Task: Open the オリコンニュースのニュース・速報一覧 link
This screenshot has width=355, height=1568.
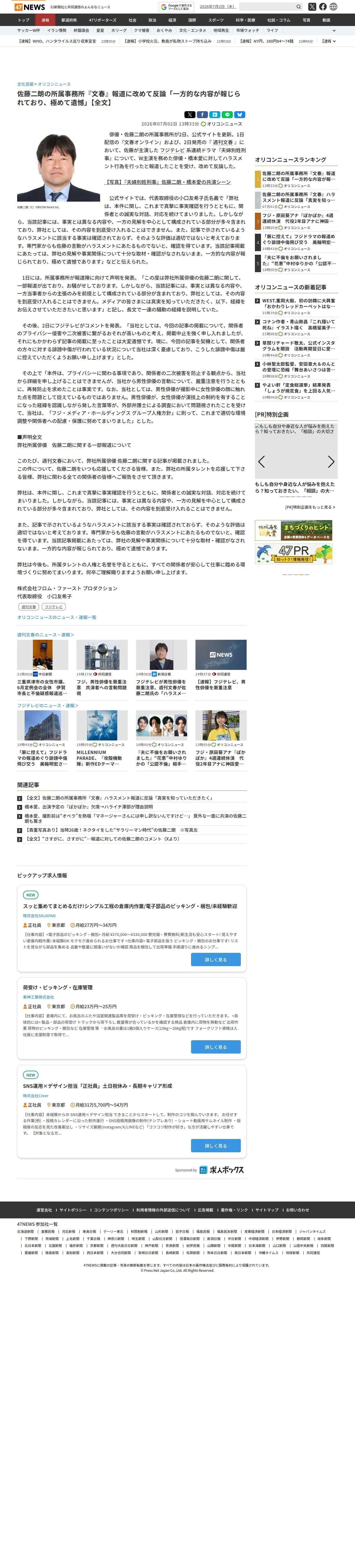Action: click(x=57, y=617)
